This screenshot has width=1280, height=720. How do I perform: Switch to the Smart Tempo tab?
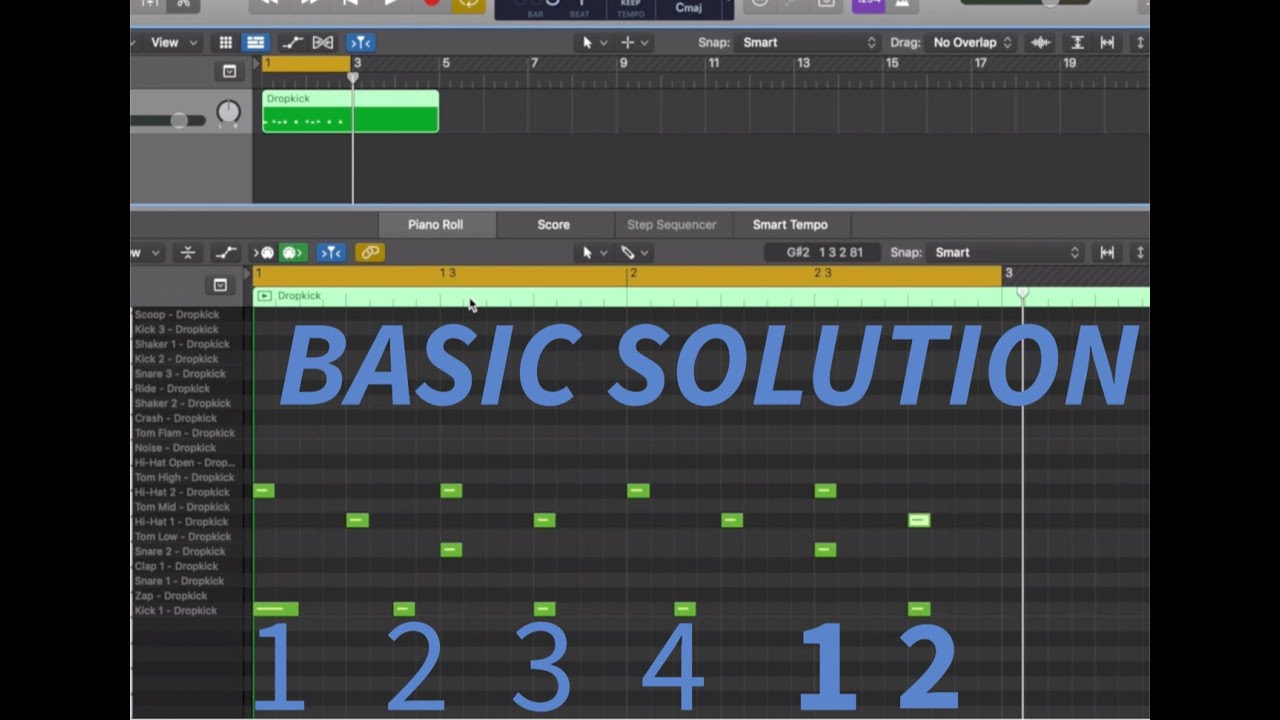790,225
